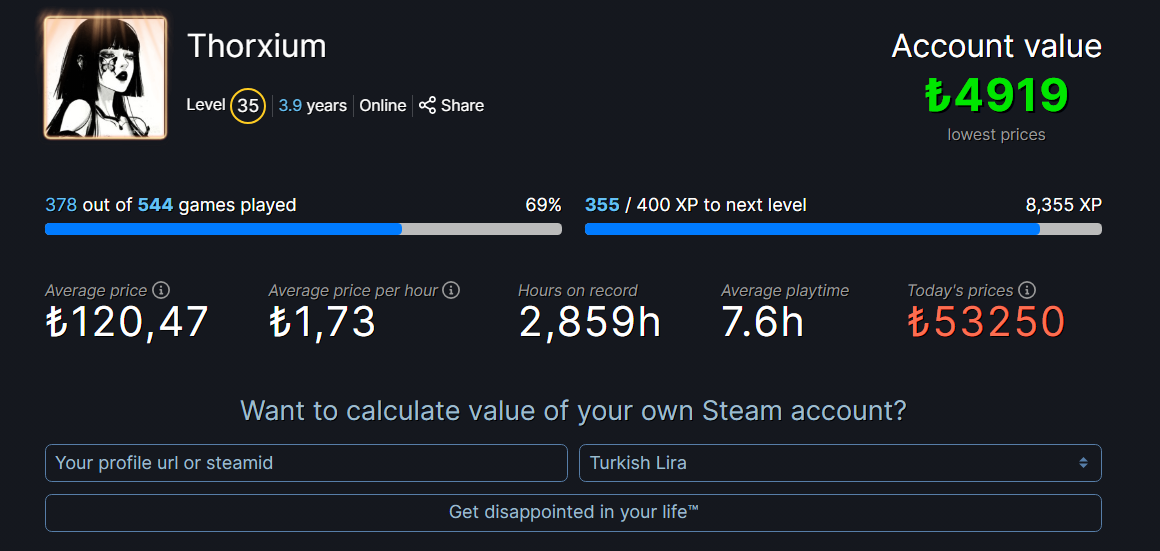Click the Share link text
This screenshot has height=551, width=1160.
pyautogui.click(x=462, y=105)
